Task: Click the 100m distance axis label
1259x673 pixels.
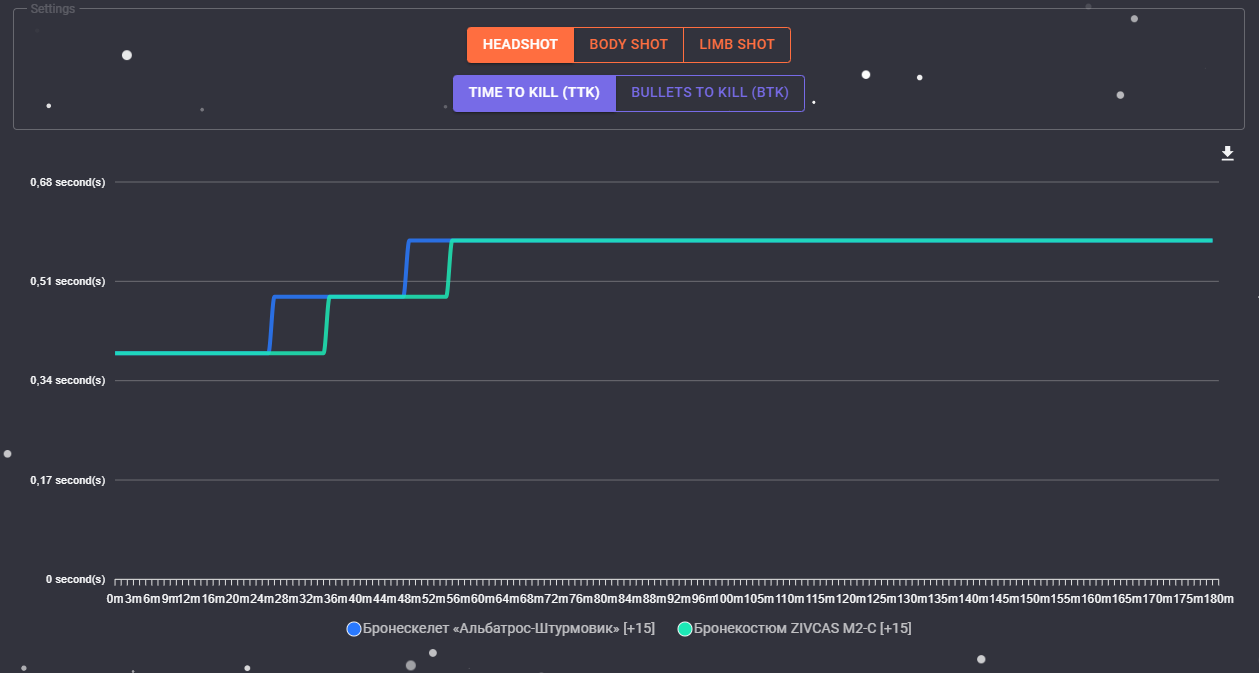Action: [x=731, y=599]
